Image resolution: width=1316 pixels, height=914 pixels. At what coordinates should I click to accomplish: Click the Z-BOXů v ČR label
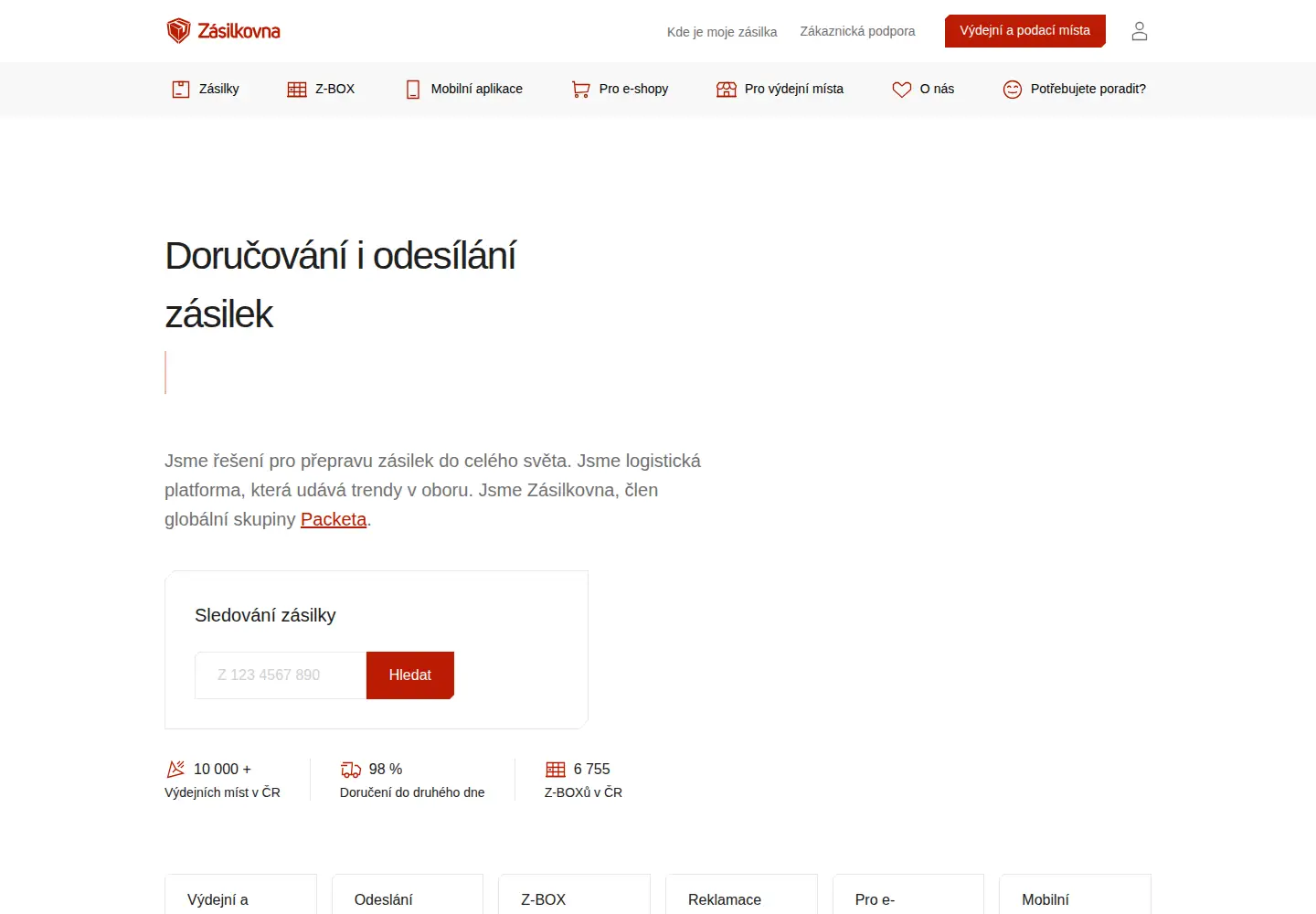pyautogui.click(x=583, y=792)
